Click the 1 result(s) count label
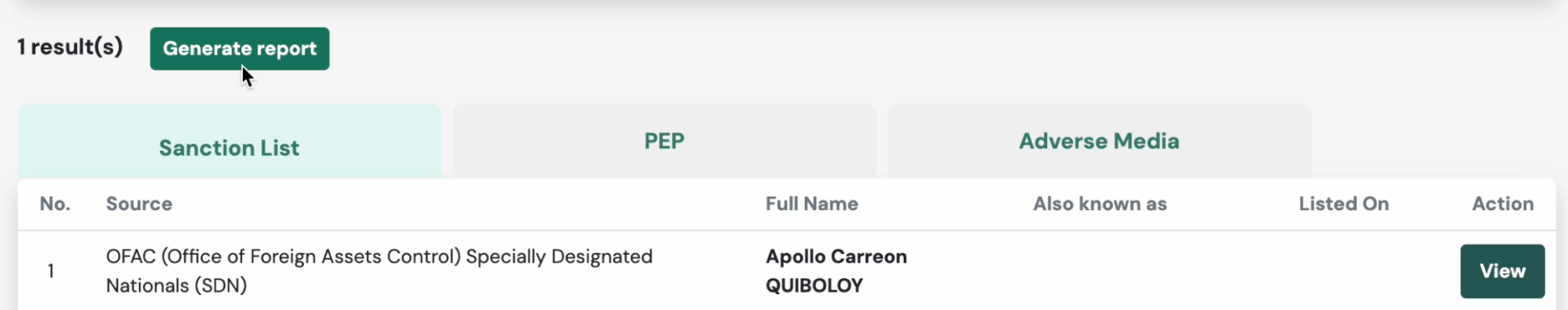The height and width of the screenshot is (310, 1568). click(70, 47)
